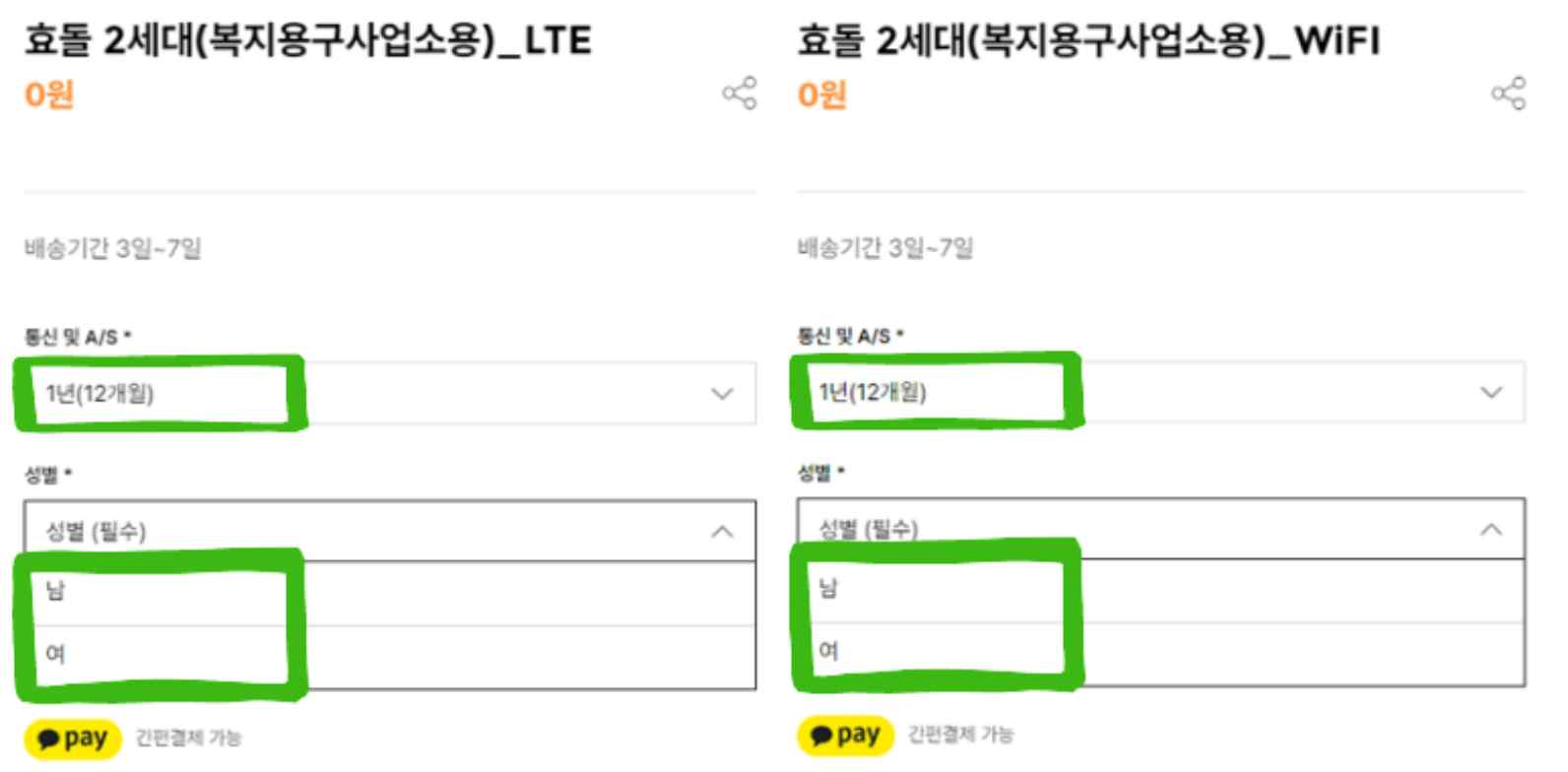Viewport: 1568px width, 772px height.
Task: Click the 효돌 2세대 WiFi product title
Action: coord(1088,41)
